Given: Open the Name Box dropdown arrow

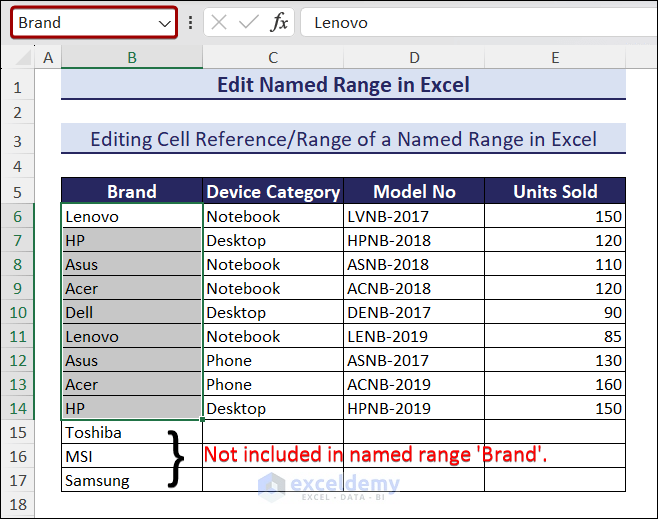Looking at the screenshot, I should (x=165, y=23).
